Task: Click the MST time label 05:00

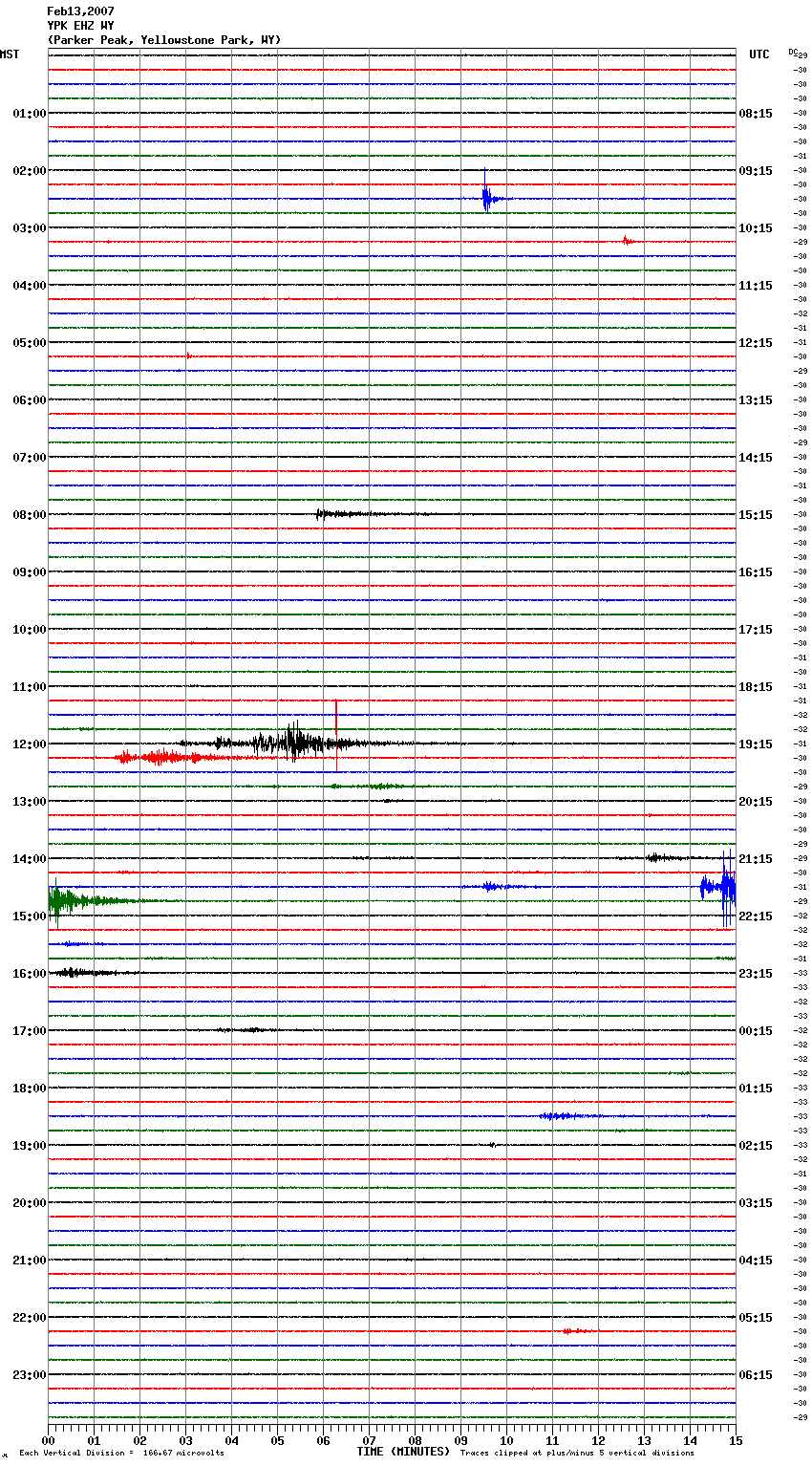Action: [x=30, y=343]
